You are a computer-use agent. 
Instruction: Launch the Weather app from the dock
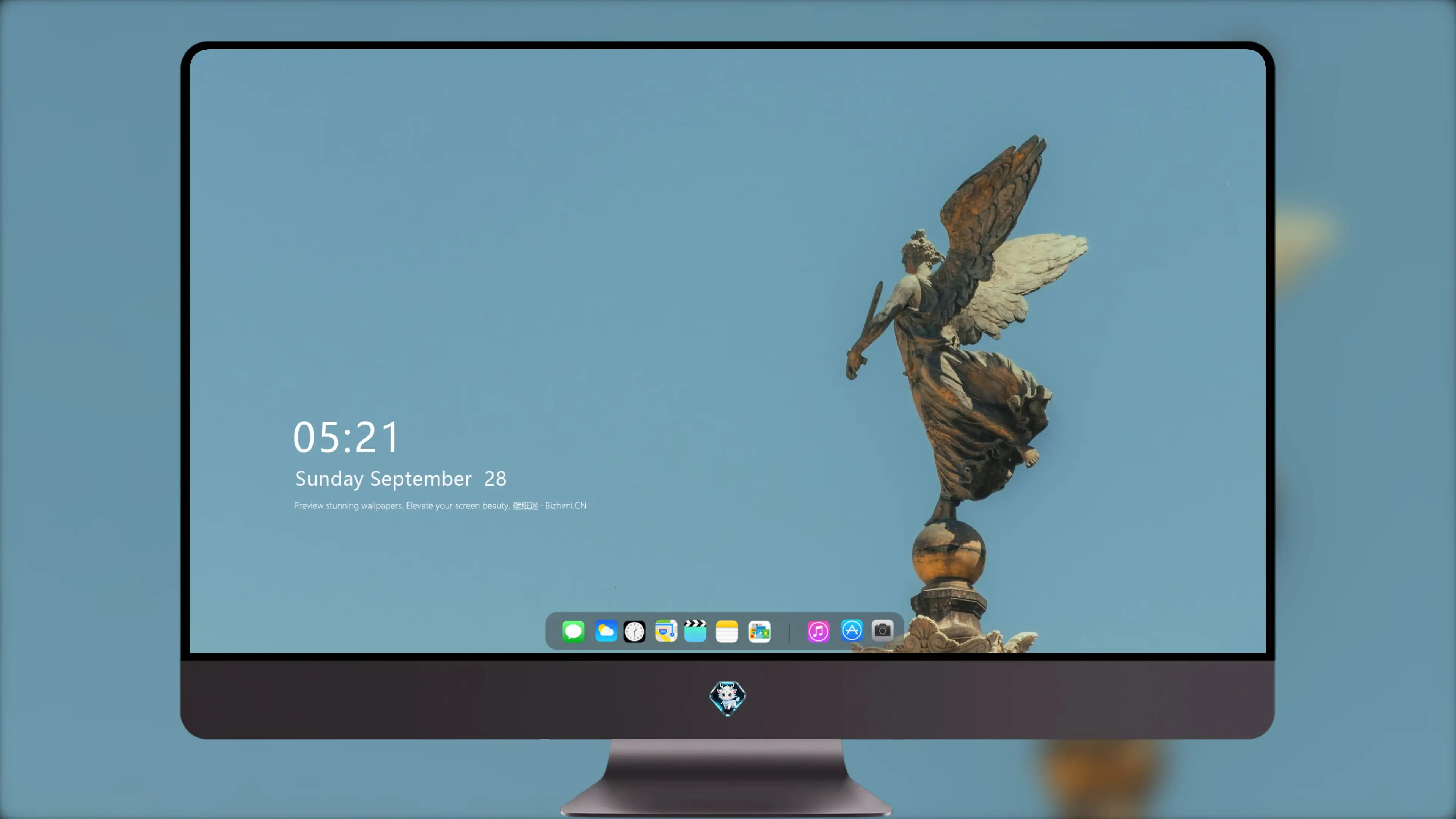pyautogui.click(x=606, y=631)
